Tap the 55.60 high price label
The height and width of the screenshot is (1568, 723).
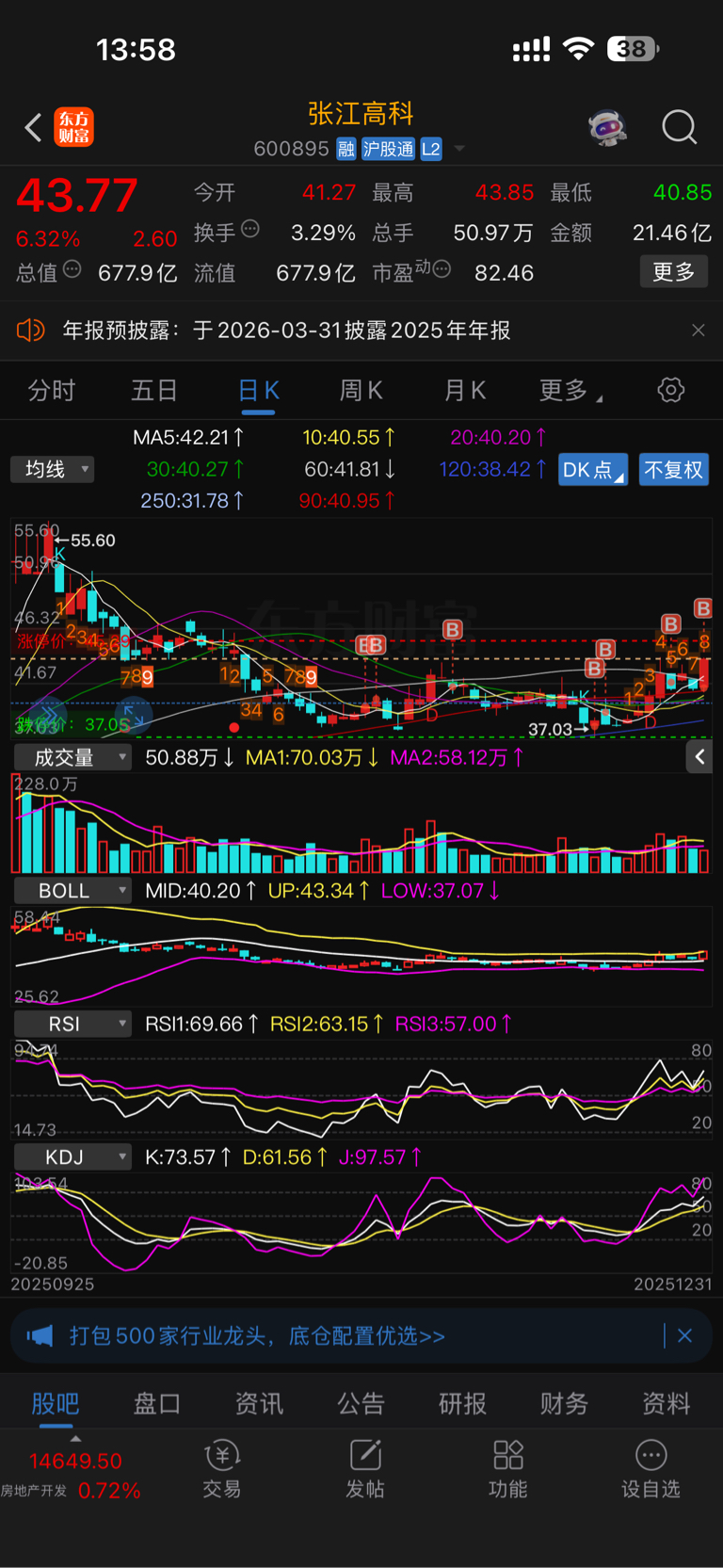(x=92, y=541)
